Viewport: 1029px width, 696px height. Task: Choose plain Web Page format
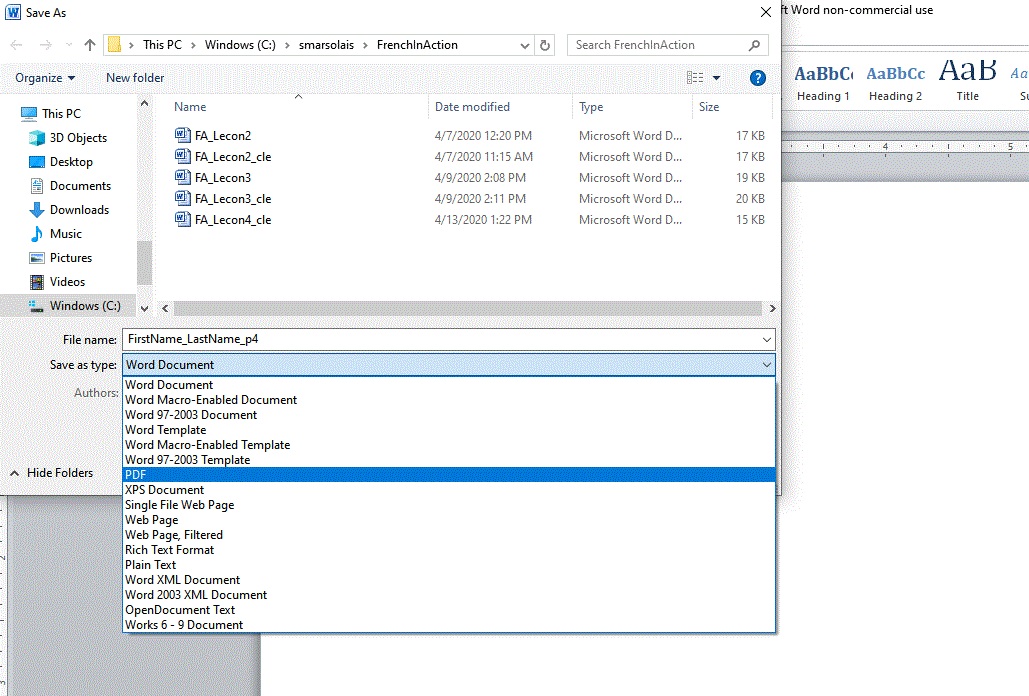click(x=449, y=520)
